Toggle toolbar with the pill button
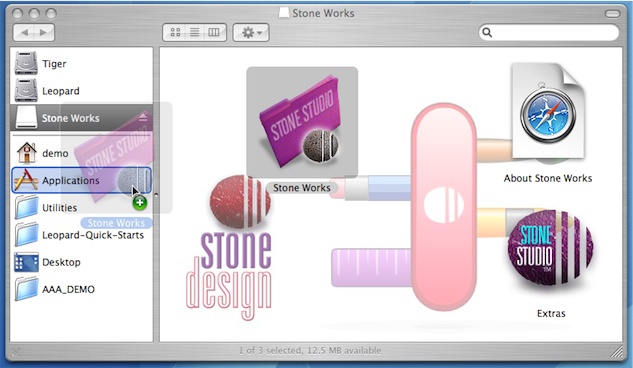The height and width of the screenshot is (368, 633). pyautogui.click(x=612, y=14)
